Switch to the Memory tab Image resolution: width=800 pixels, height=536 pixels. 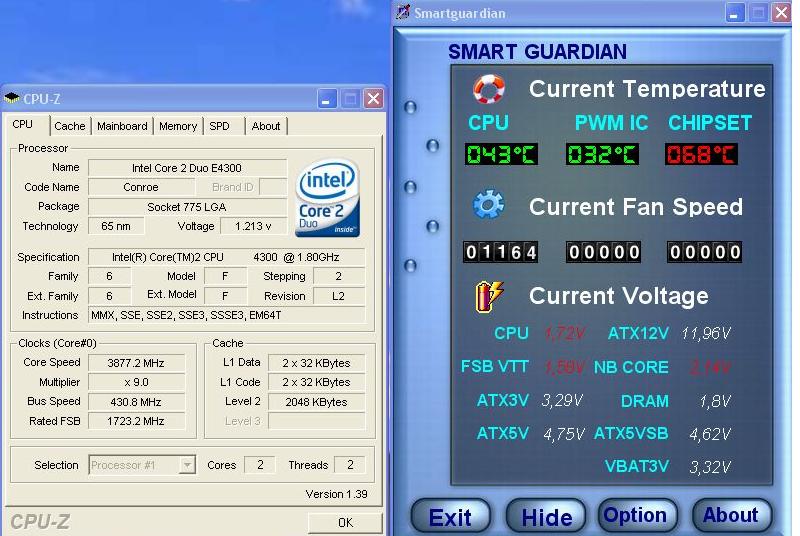pos(178,126)
